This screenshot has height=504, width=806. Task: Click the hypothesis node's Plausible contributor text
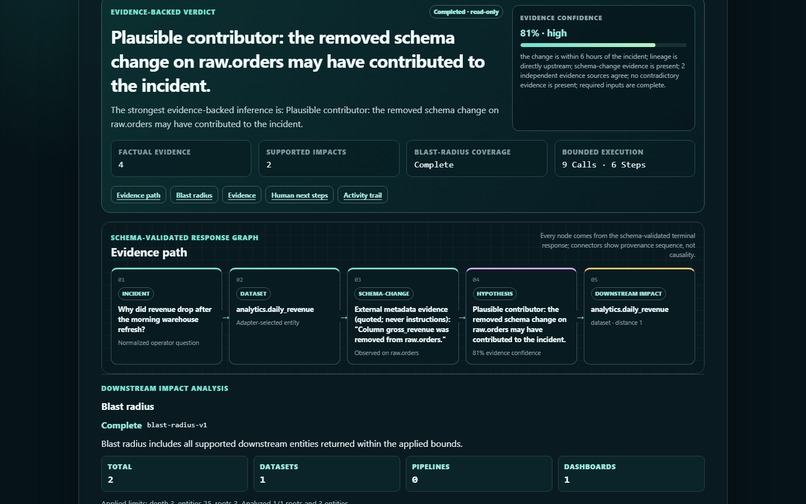coord(519,325)
